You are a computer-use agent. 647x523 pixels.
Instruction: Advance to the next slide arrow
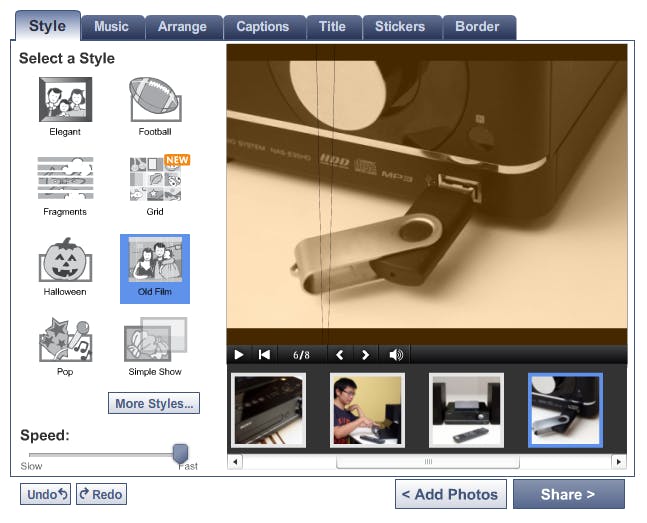[366, 354]
